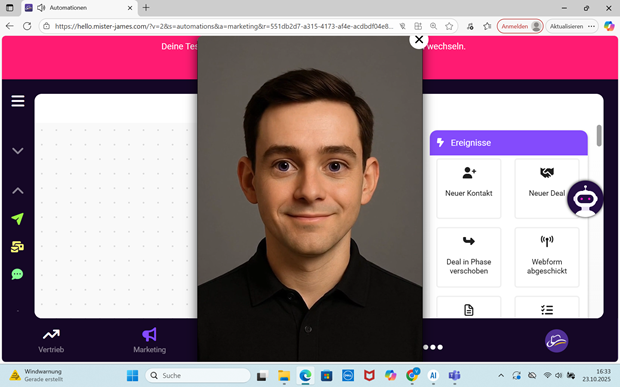Screen dimensions: 620x387
Task: Switch to the Vertrieb section
Action: click(51, 341)
